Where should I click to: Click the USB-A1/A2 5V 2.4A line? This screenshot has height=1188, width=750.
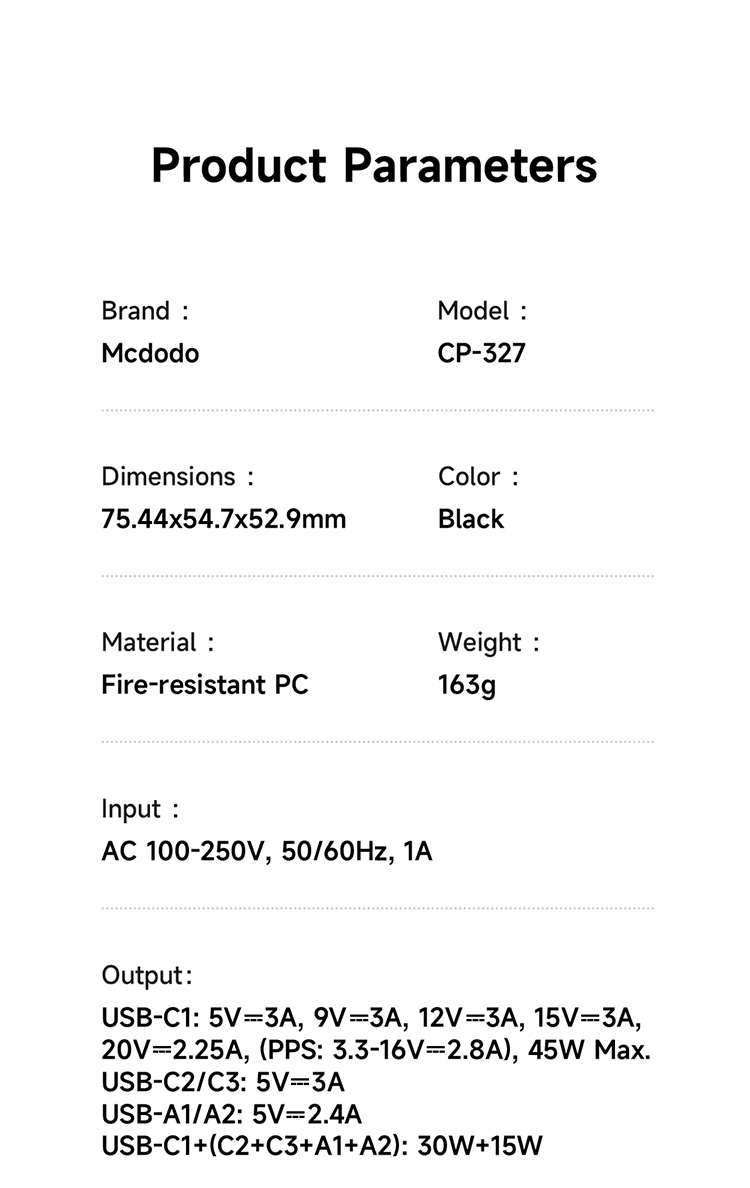tap(232, 1114)
